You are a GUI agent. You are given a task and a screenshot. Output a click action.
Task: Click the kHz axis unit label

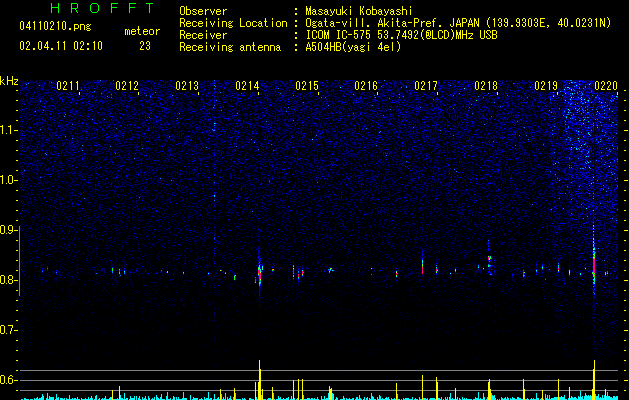9,81
